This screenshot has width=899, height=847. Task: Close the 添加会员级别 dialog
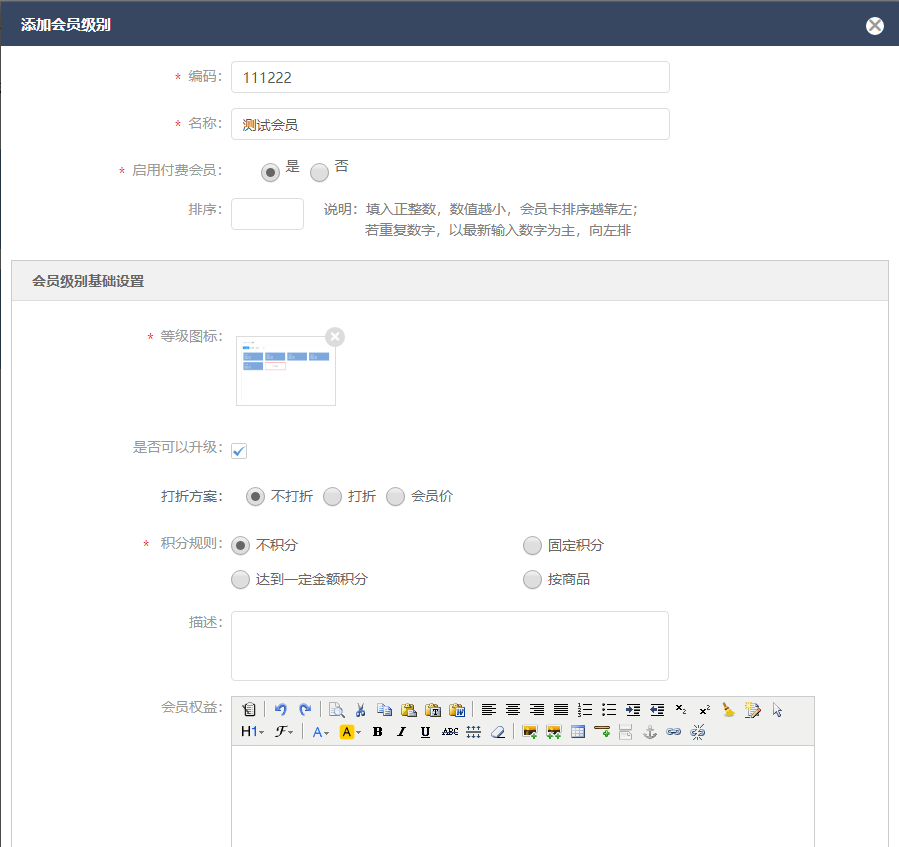875,25
